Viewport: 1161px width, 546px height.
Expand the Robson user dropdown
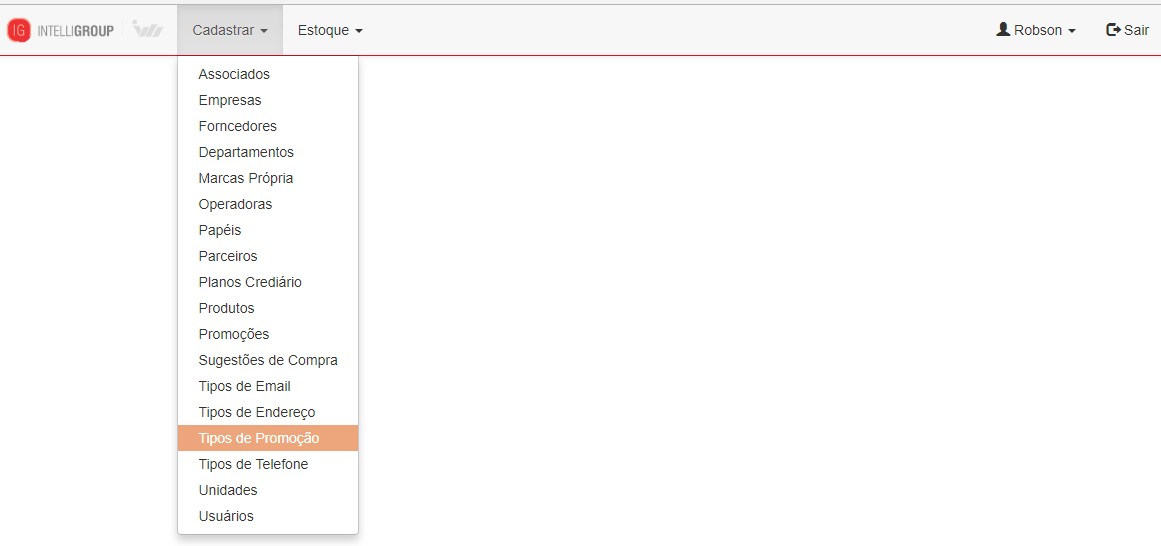[x=1037, y=30]
